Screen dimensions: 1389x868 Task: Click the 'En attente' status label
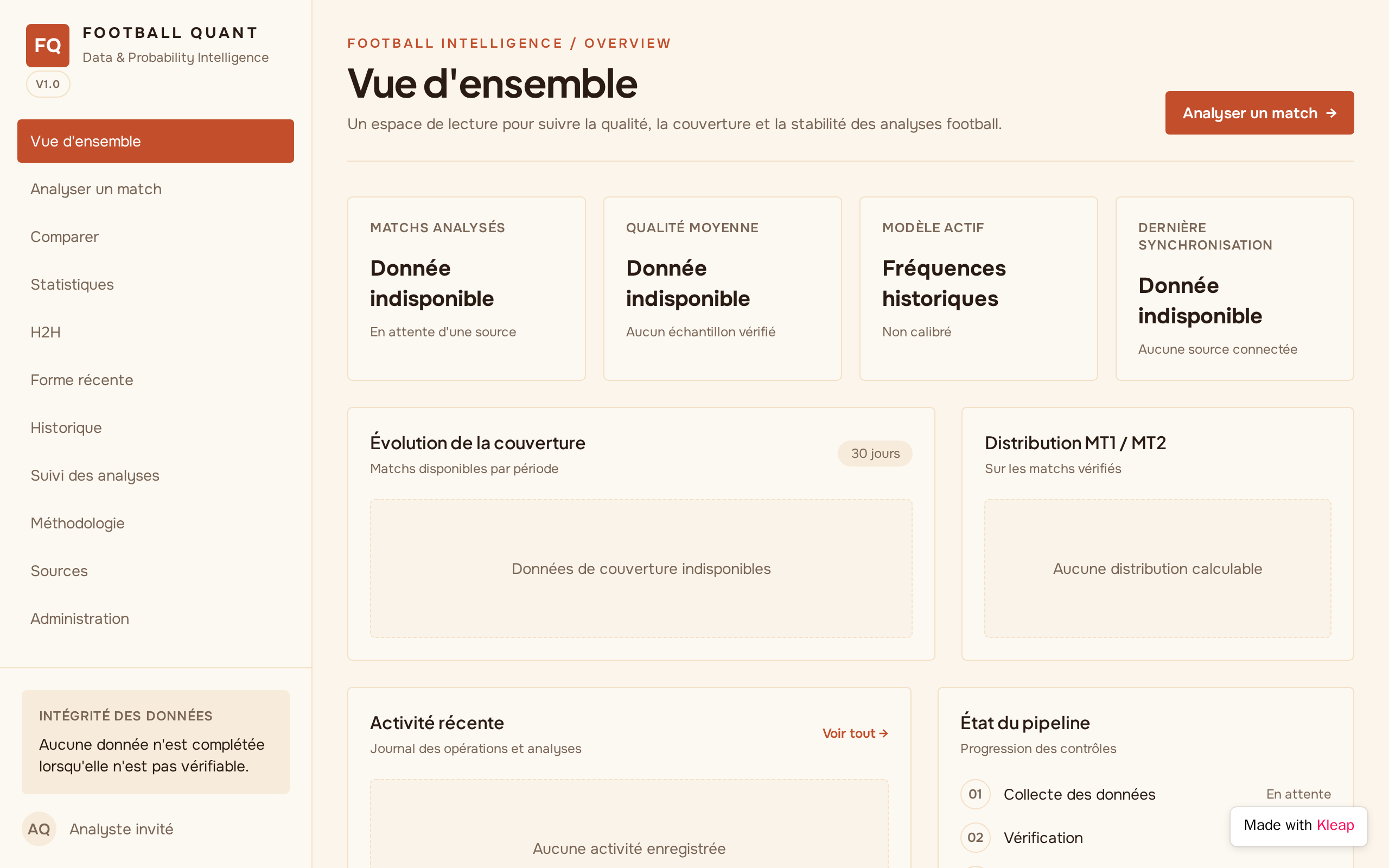click(x=1298, y=794)
